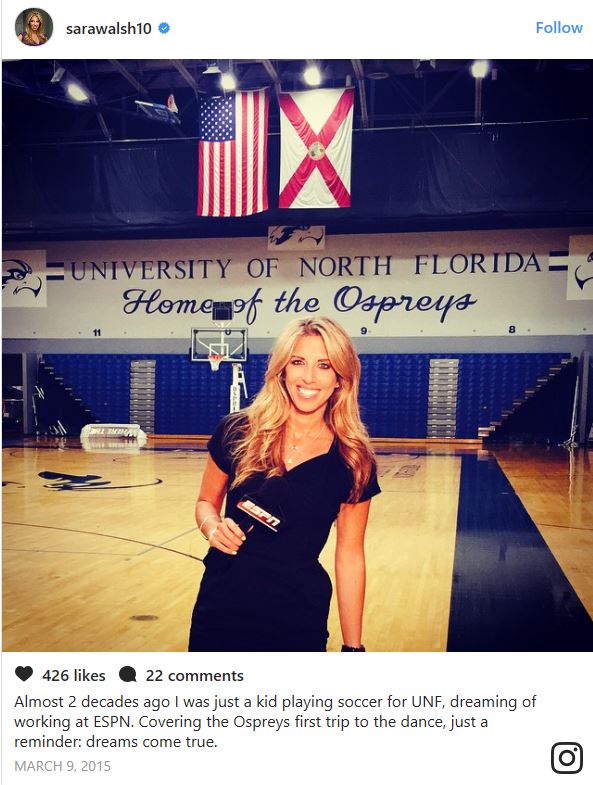
Task: Open the sarawalsh10 profile avatar
Action: (x=34, y=28)
